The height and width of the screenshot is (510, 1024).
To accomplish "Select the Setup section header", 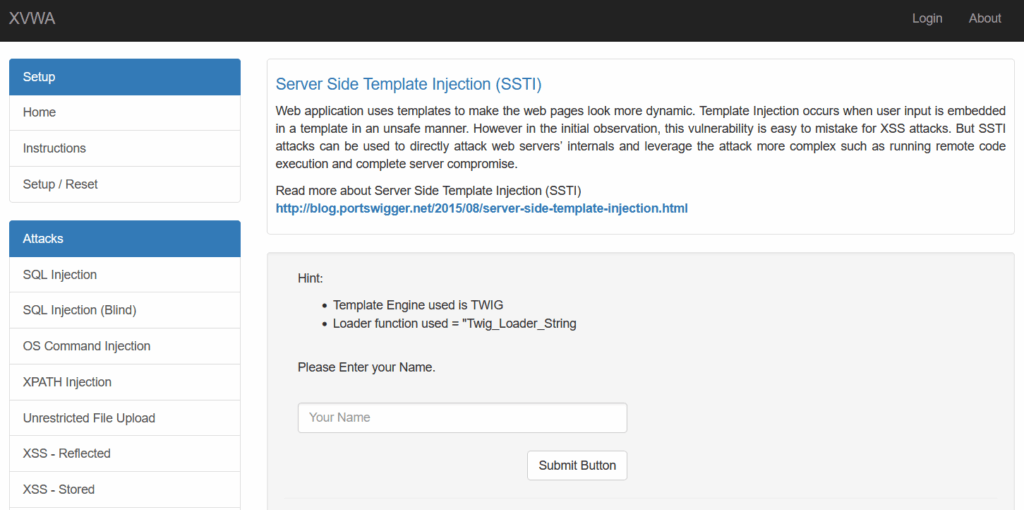I will pos(124,77).
